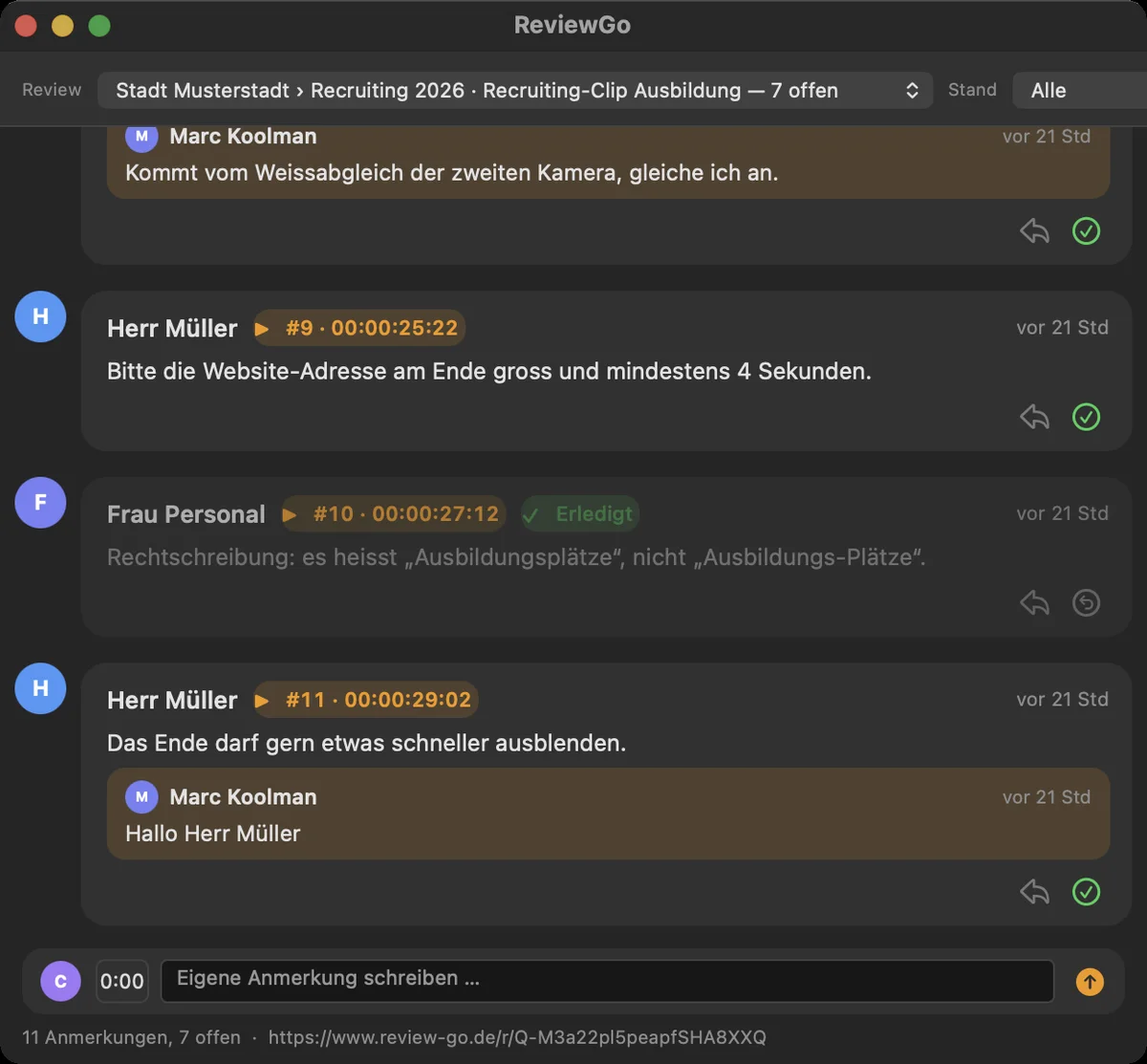Open the Review project selection dropdown
Image resolution: width=1147 pixels, height=1064 pixels.
[515, 90]
